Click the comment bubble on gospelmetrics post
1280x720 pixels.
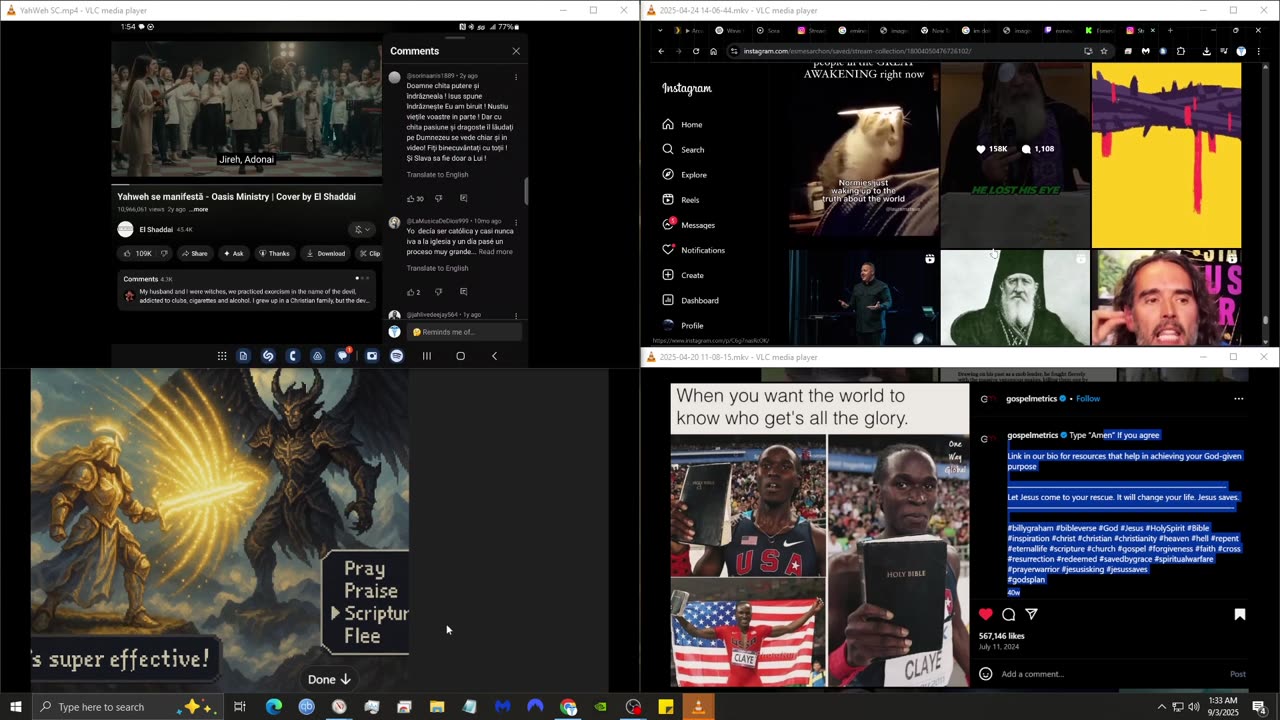[1009, 614]
